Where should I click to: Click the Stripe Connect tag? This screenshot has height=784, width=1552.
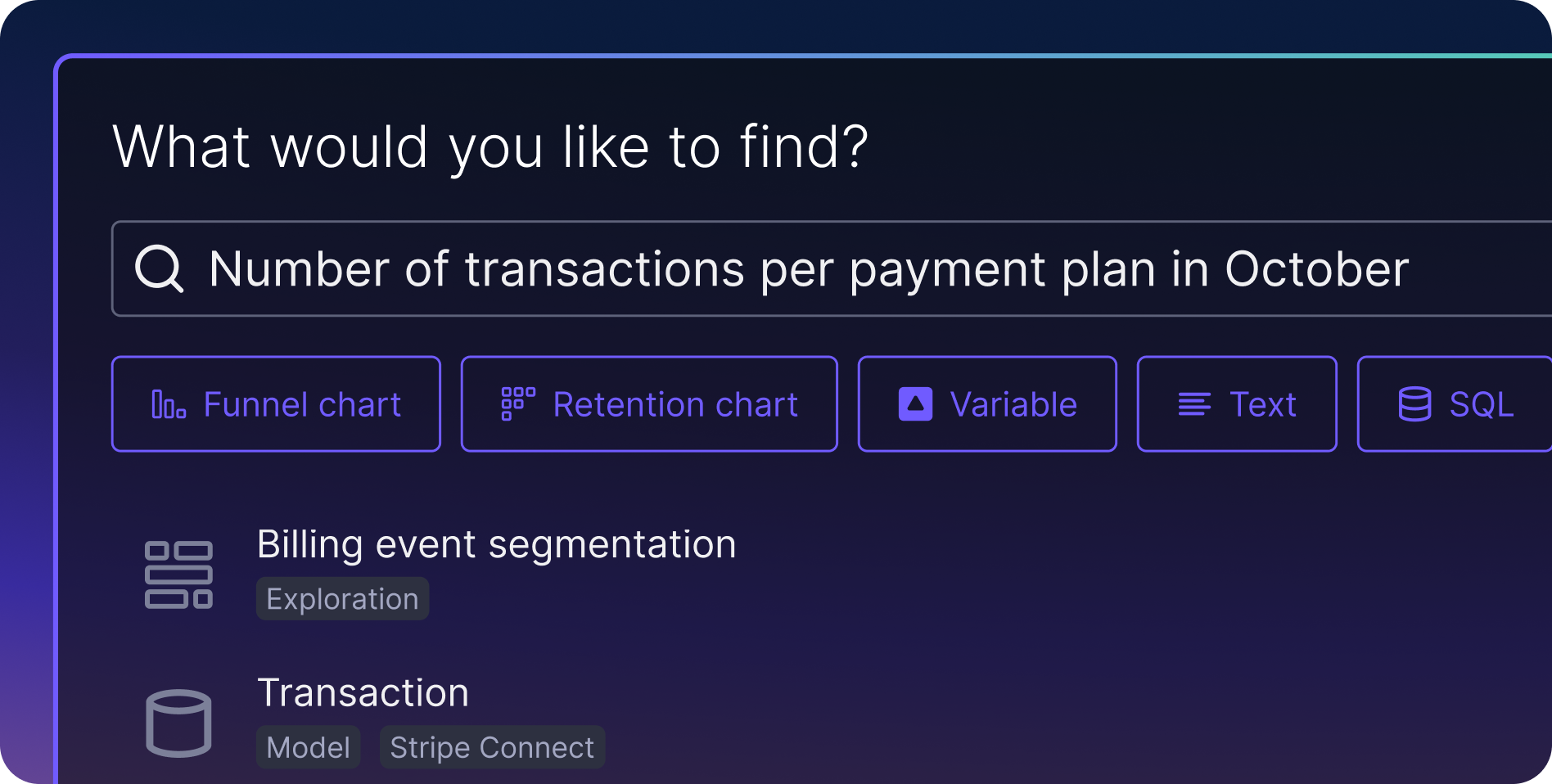492,746
